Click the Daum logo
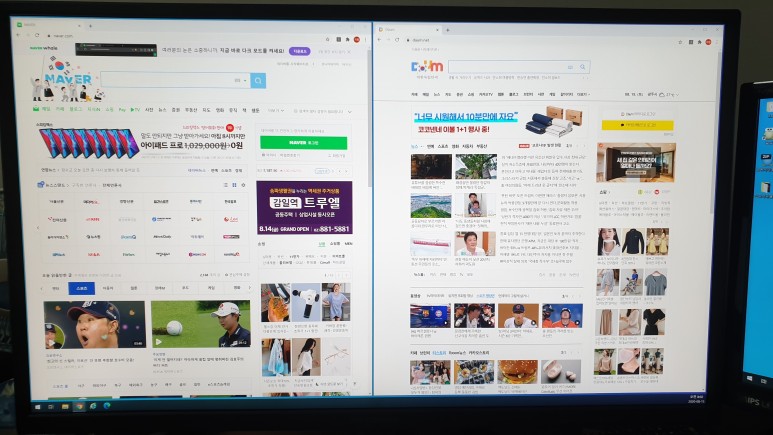The height and width of the screenshot is (435, 773). click(426, 67)
